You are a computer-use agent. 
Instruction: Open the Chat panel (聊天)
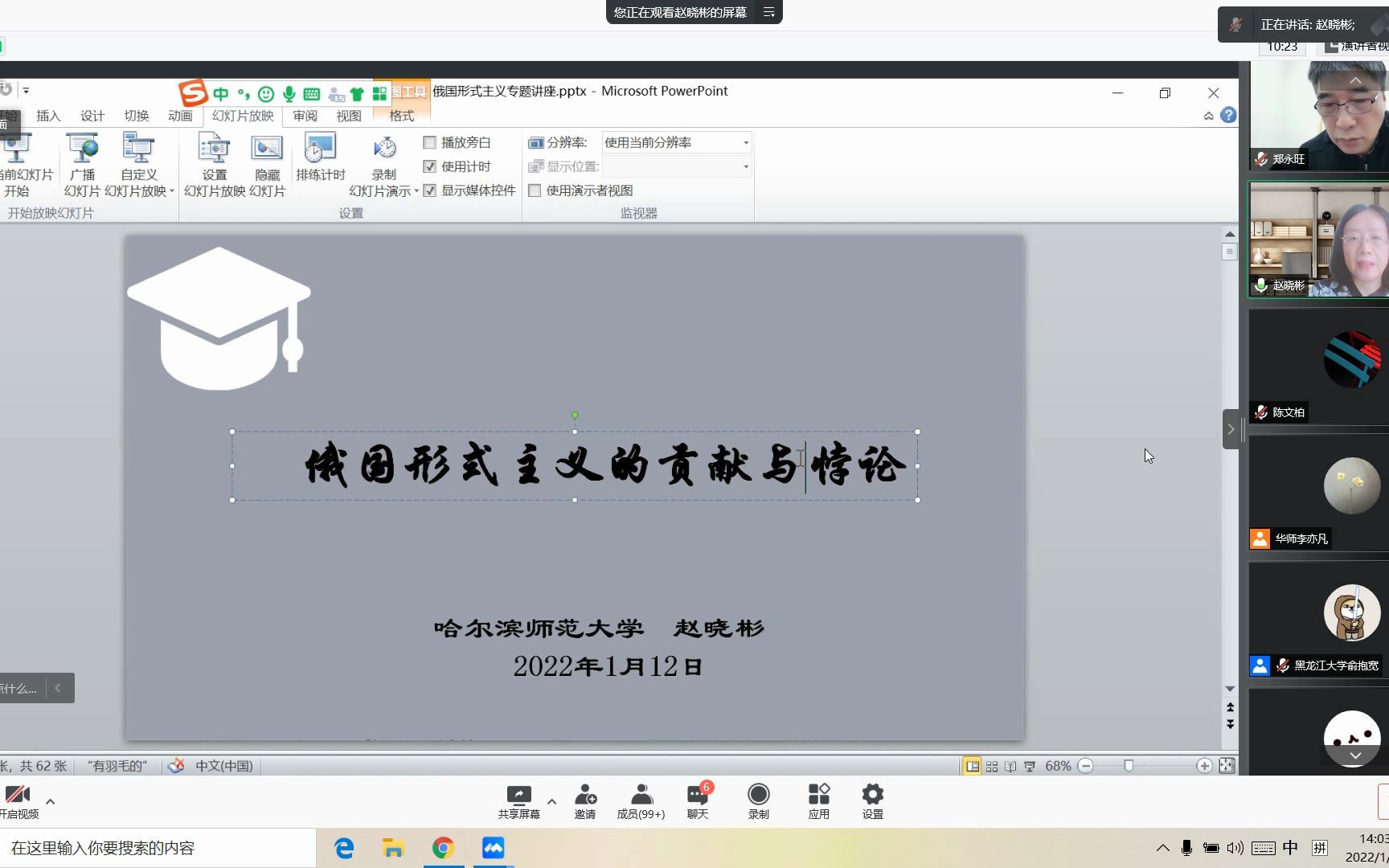coord(698,801)
